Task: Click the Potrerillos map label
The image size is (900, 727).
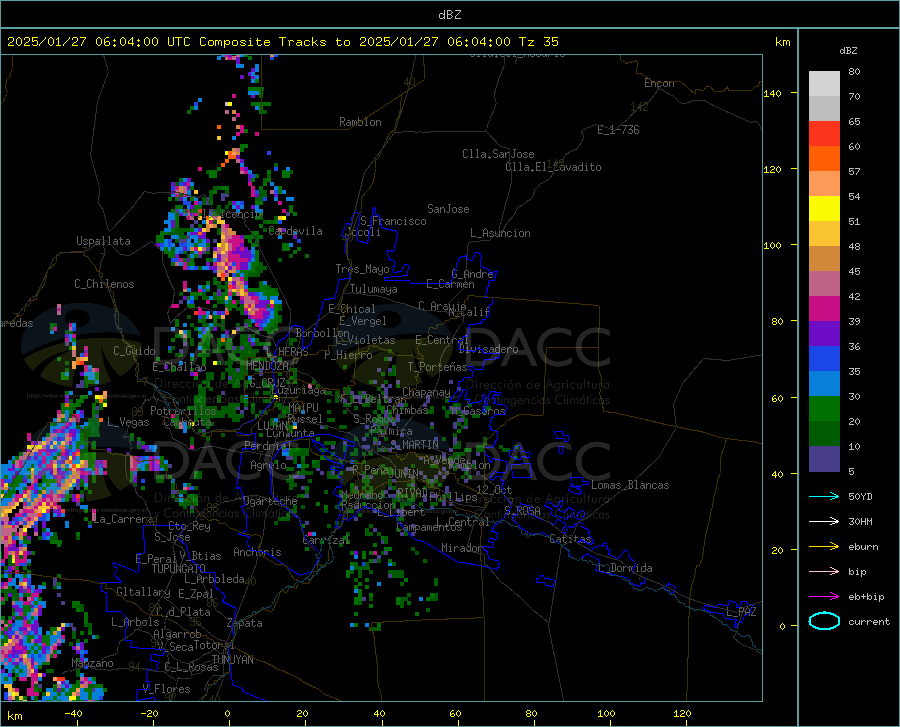Action: (183, 411)
